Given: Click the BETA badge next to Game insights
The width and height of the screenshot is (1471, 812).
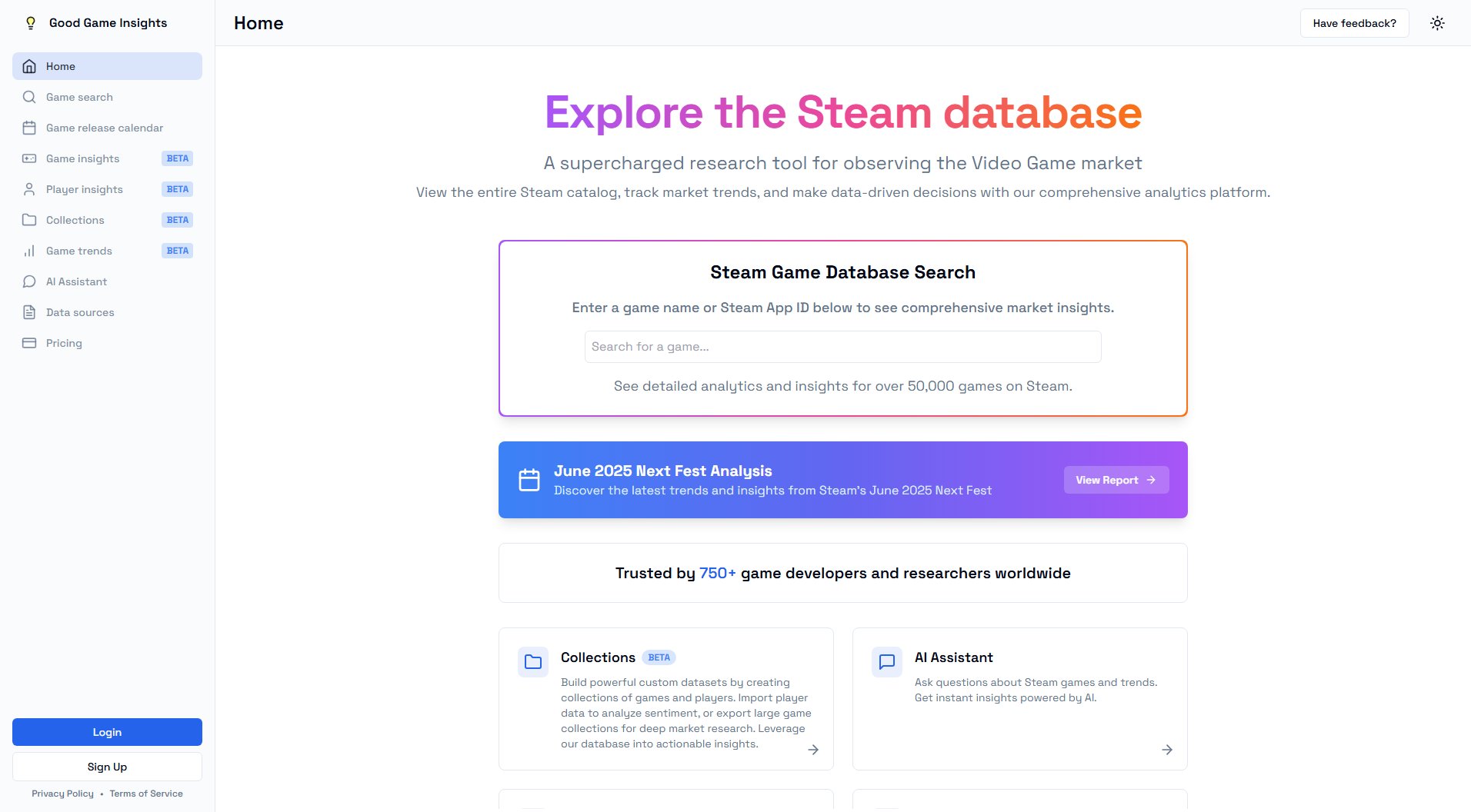Looking at the screenshot, I should (x=178, y=158).
